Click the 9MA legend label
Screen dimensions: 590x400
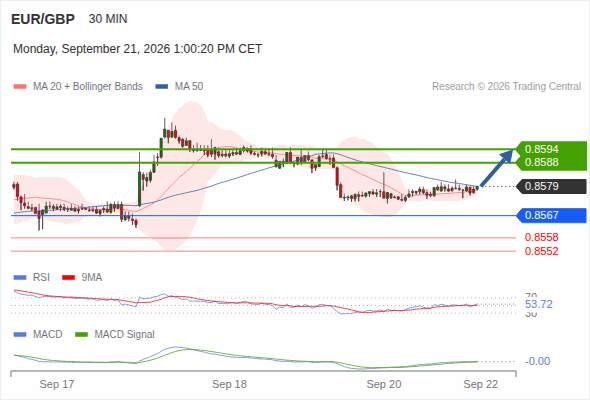point(92,278)
